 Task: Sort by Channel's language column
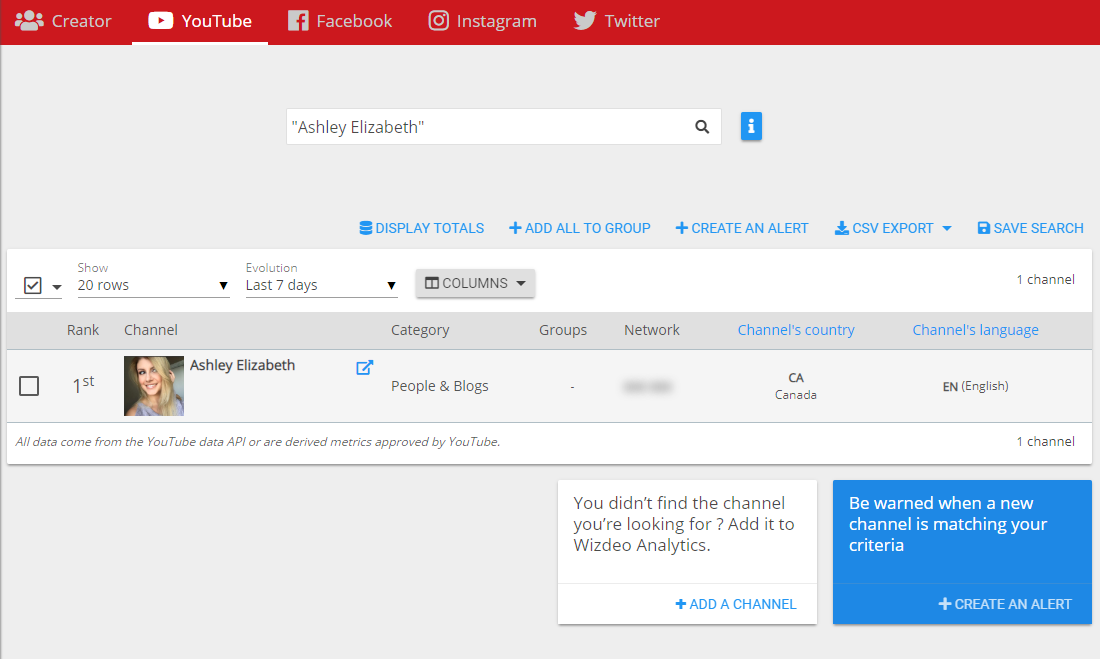(x=975, y=330)
